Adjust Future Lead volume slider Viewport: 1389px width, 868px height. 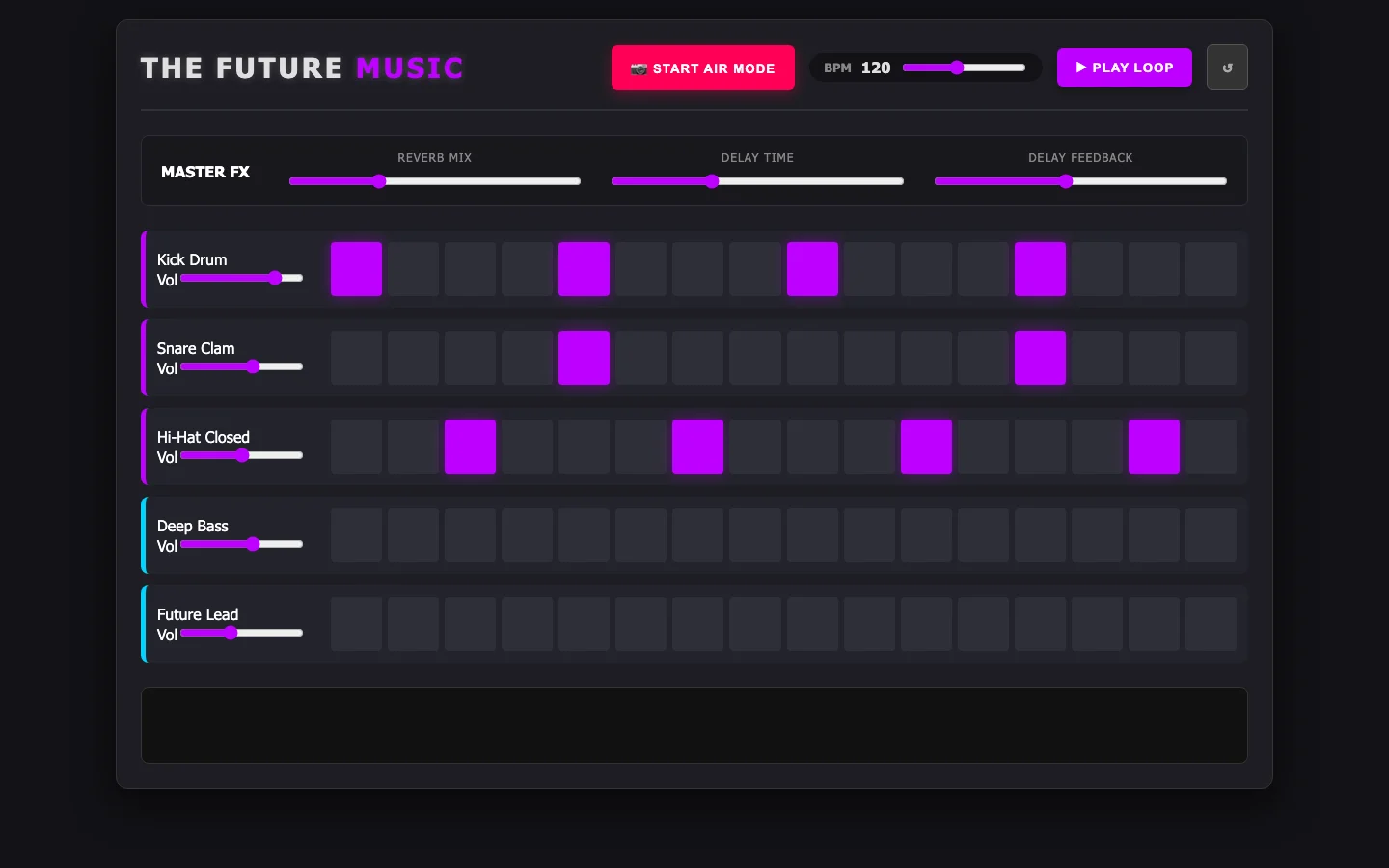coord(242,633)
